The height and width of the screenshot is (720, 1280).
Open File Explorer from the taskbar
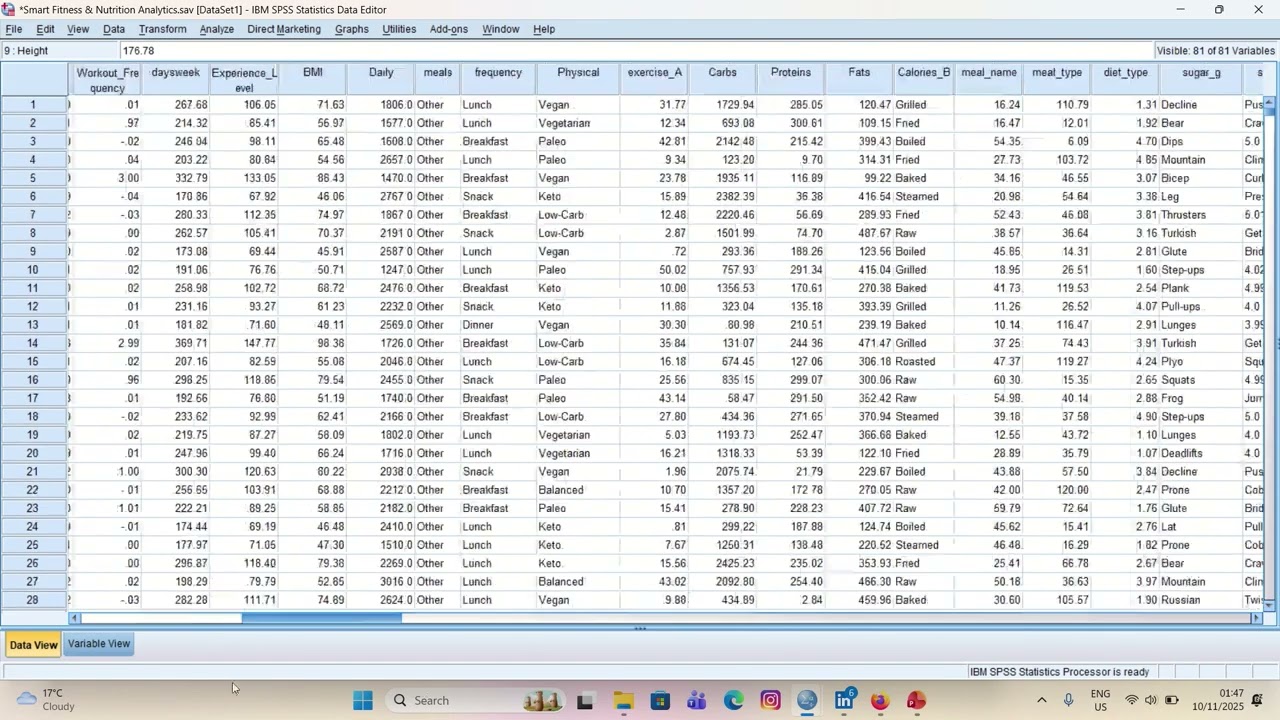pos(624,701)
